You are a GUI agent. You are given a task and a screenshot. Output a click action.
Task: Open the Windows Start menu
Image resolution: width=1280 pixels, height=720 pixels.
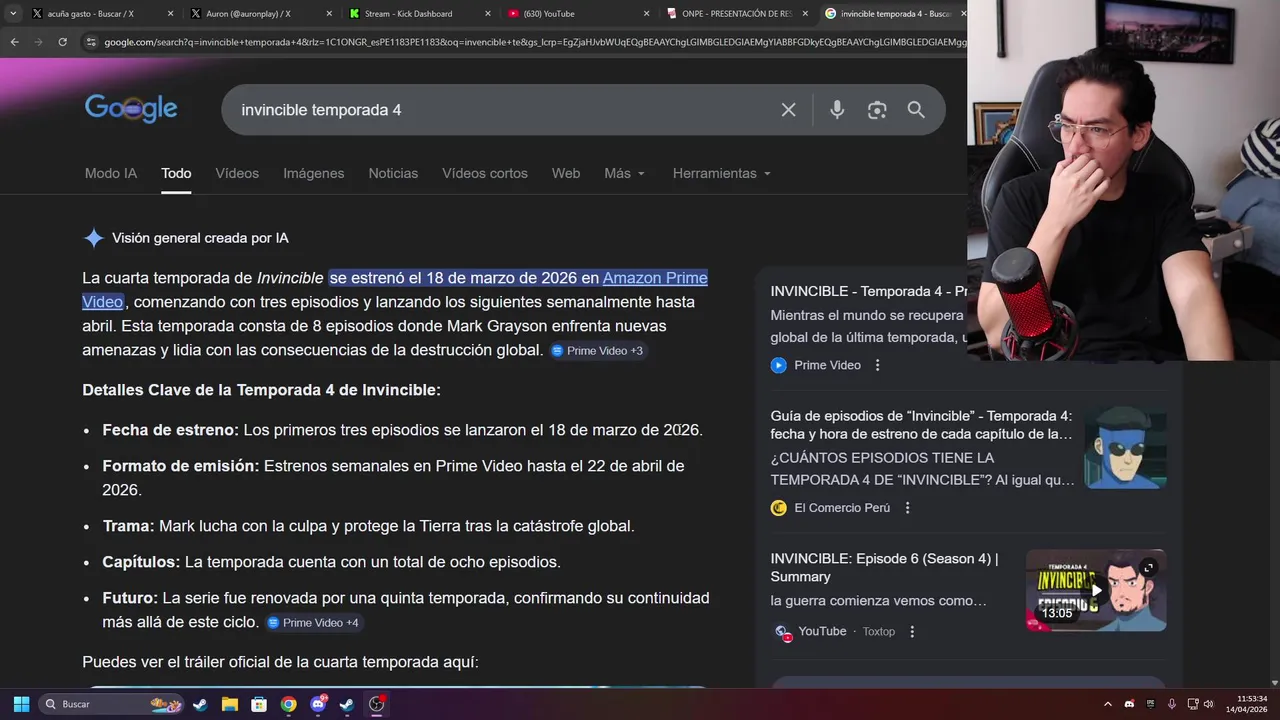[21, 704]
